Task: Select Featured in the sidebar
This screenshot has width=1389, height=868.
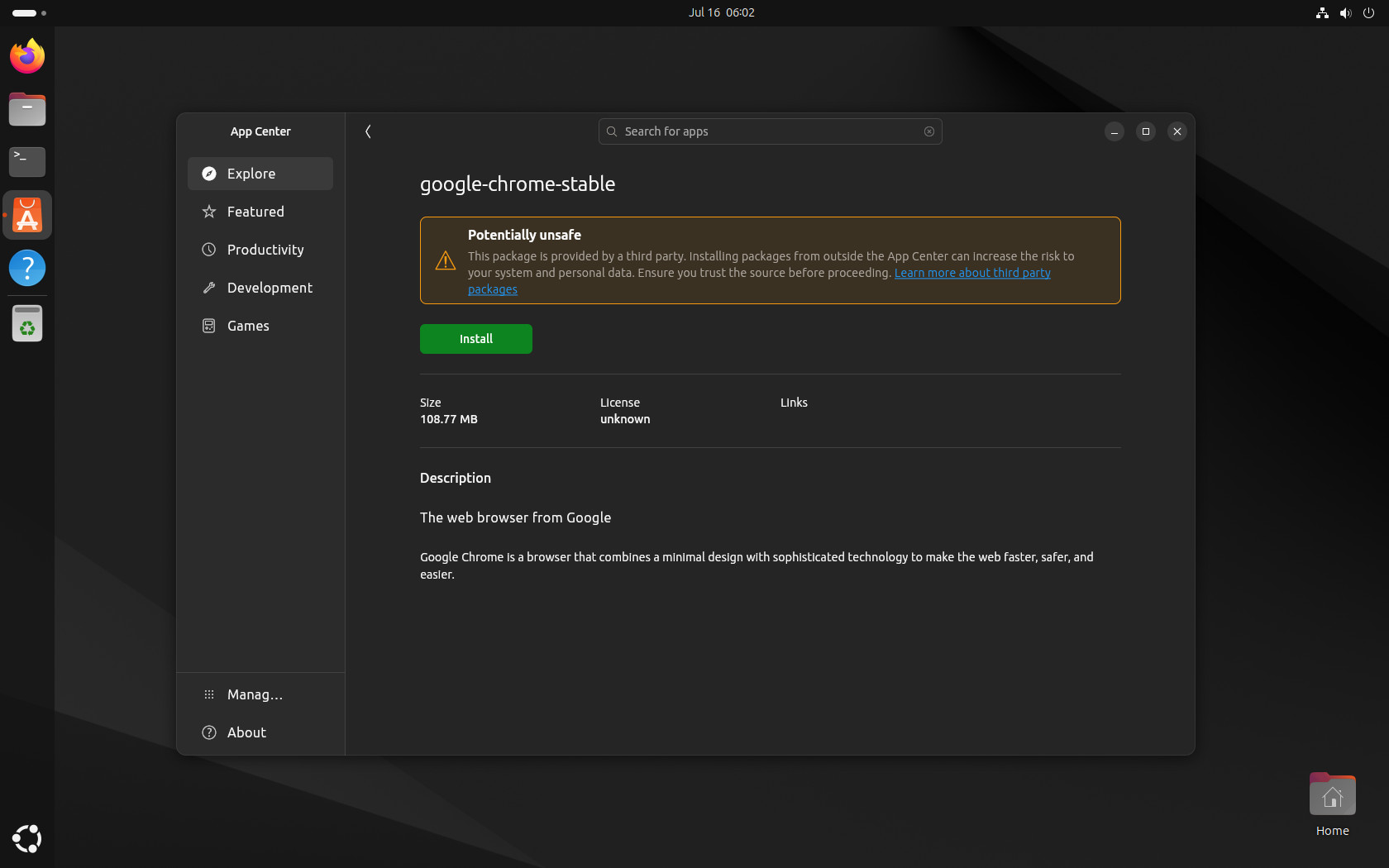Action: click(x=260, y=212)
